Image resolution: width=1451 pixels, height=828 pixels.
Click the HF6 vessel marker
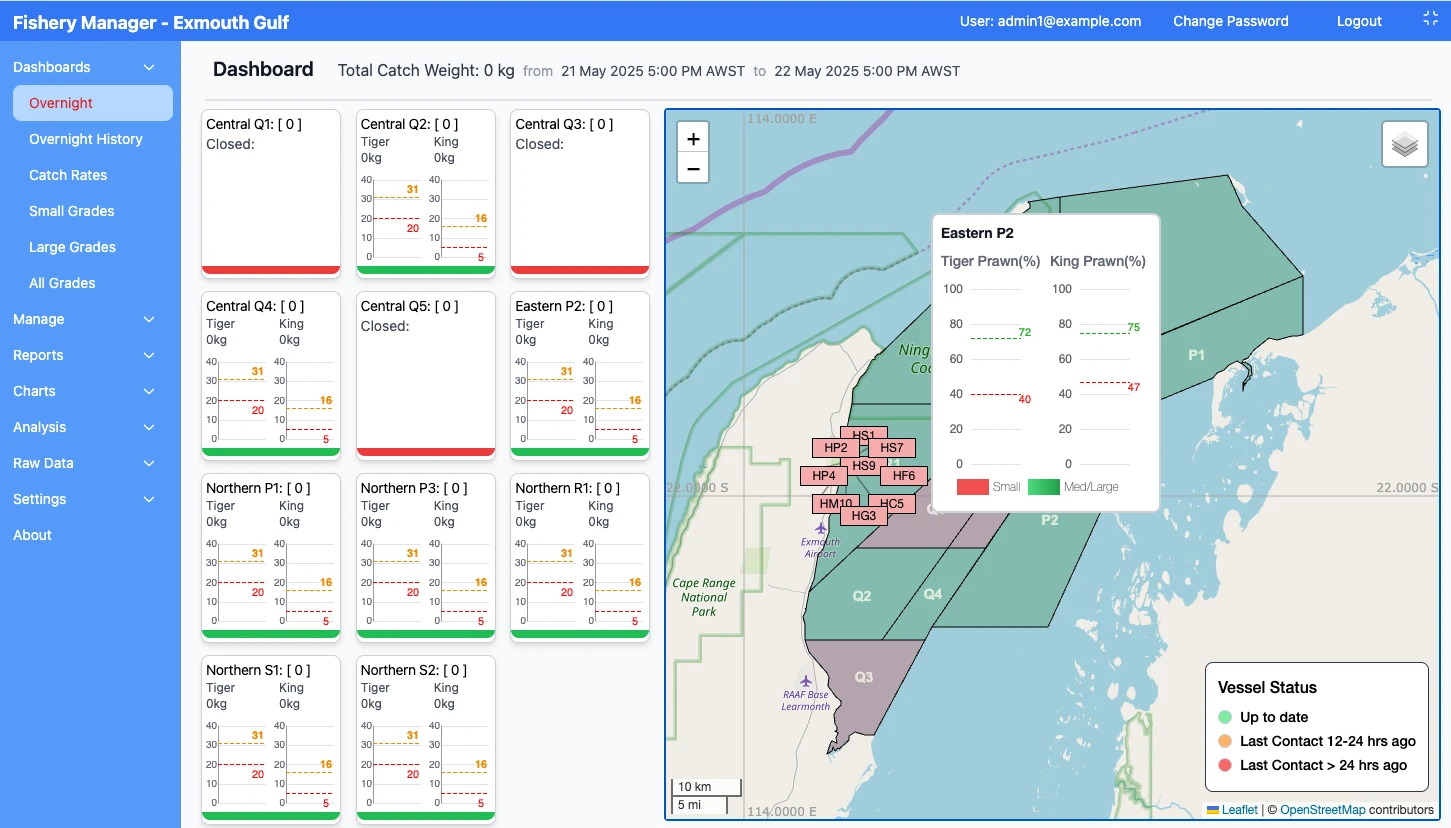[x=905, y=476]
